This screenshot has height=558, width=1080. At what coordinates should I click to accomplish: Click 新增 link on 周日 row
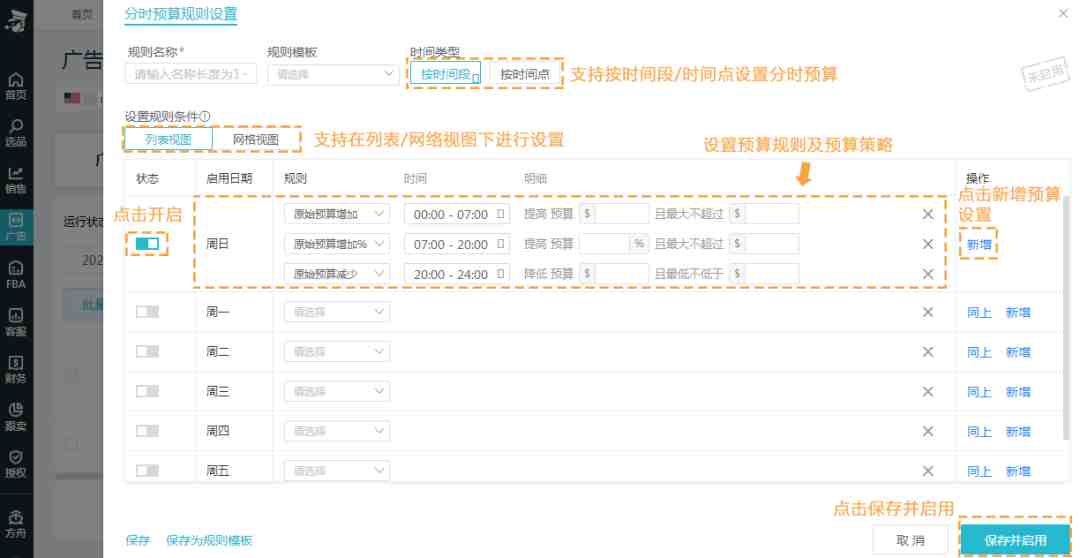coord(979,244)
